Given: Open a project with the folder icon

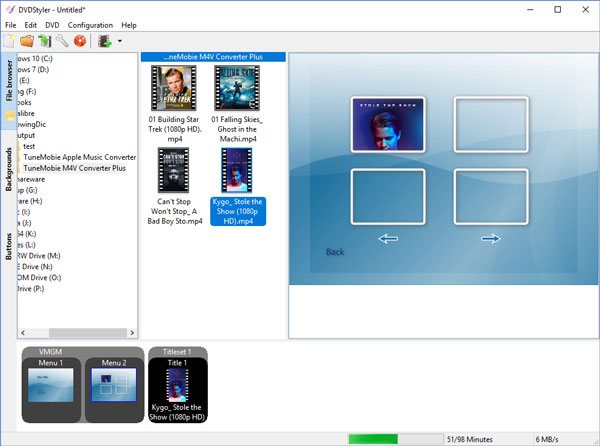Looking at the screenshot, I should 27,41.
